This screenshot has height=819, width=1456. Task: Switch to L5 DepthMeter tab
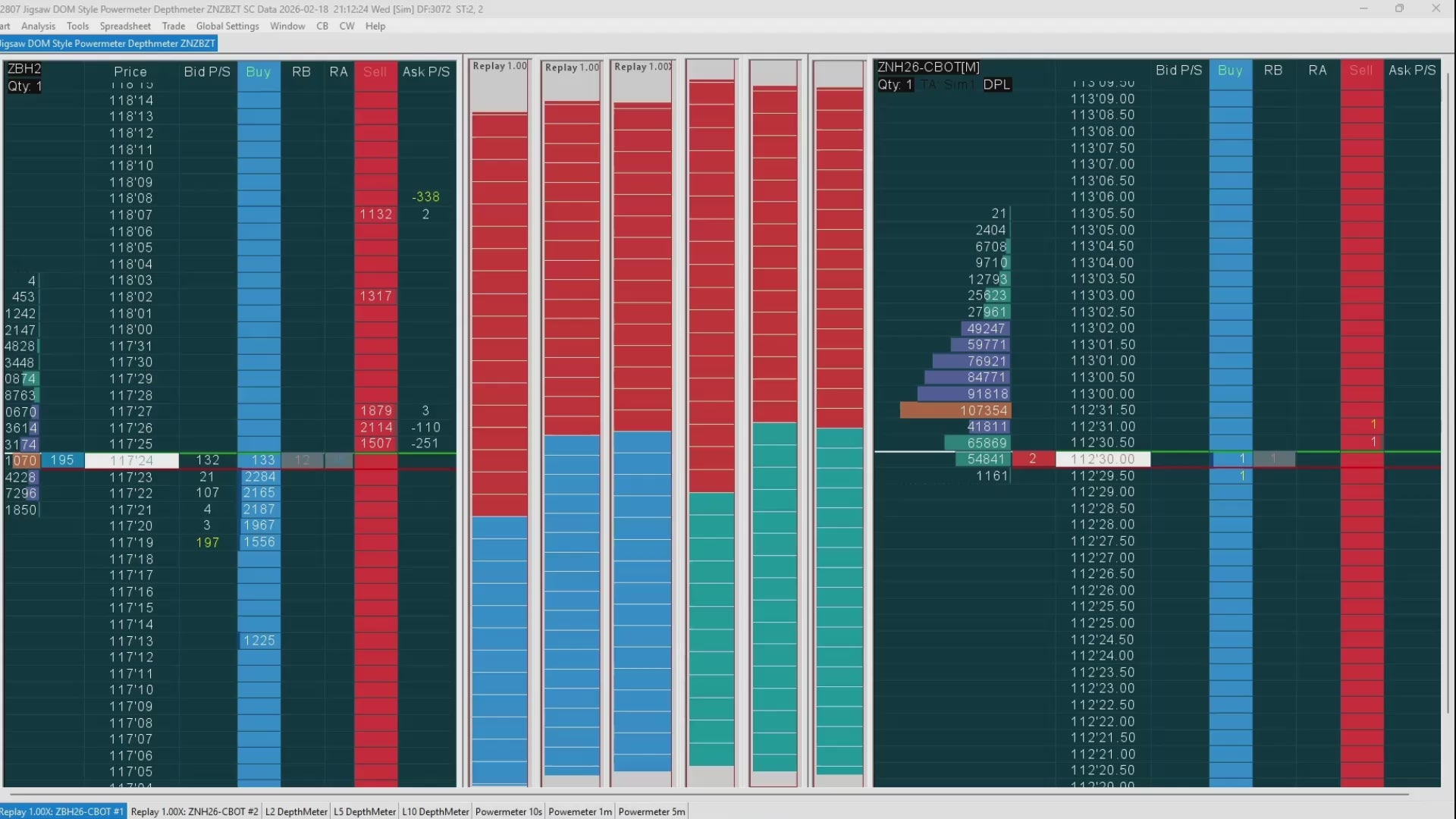coord(365,811)
